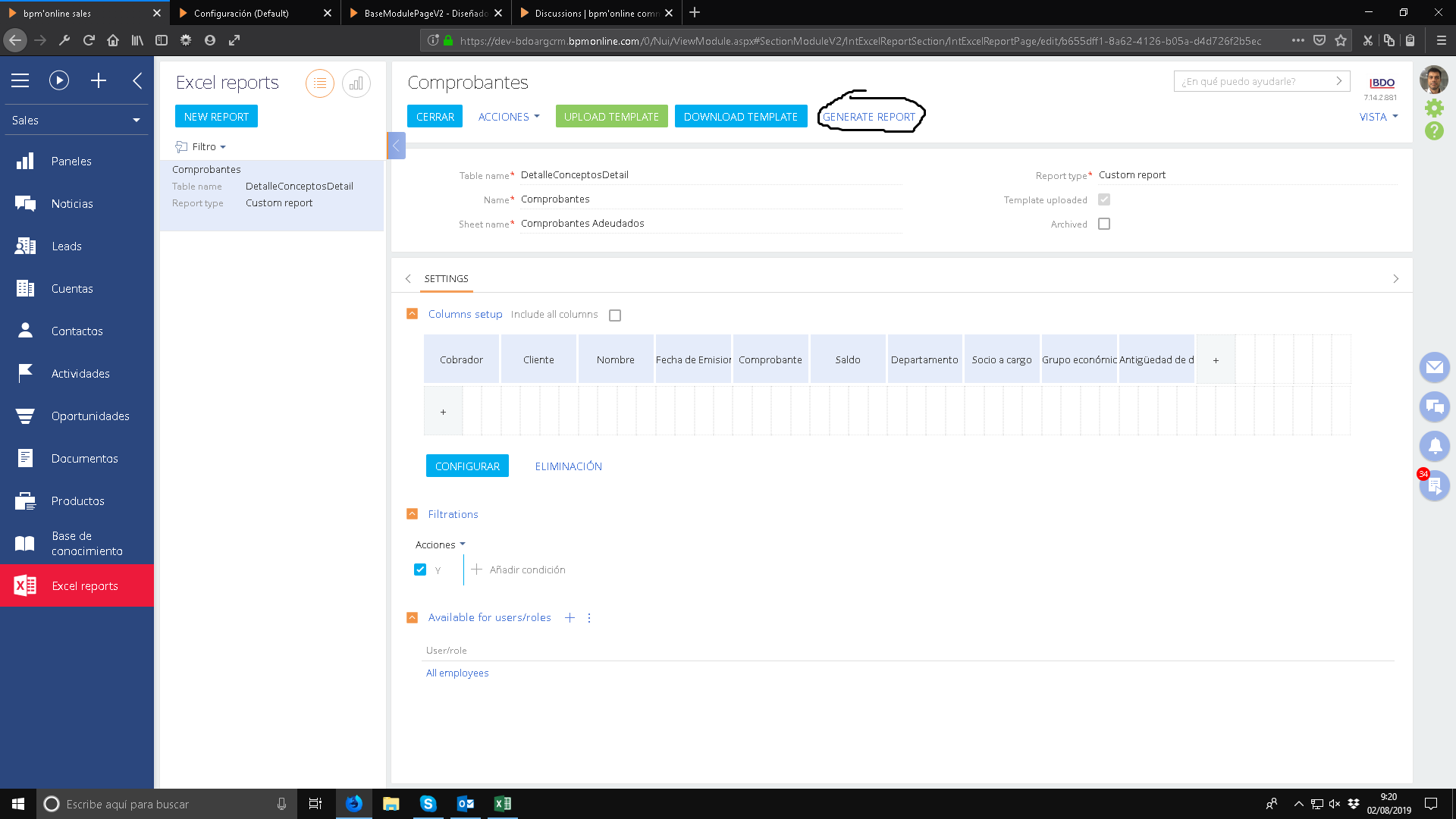Open the chat feed side icon
The height and width of the screenshot is (819, 1456).
[1434, 406]
